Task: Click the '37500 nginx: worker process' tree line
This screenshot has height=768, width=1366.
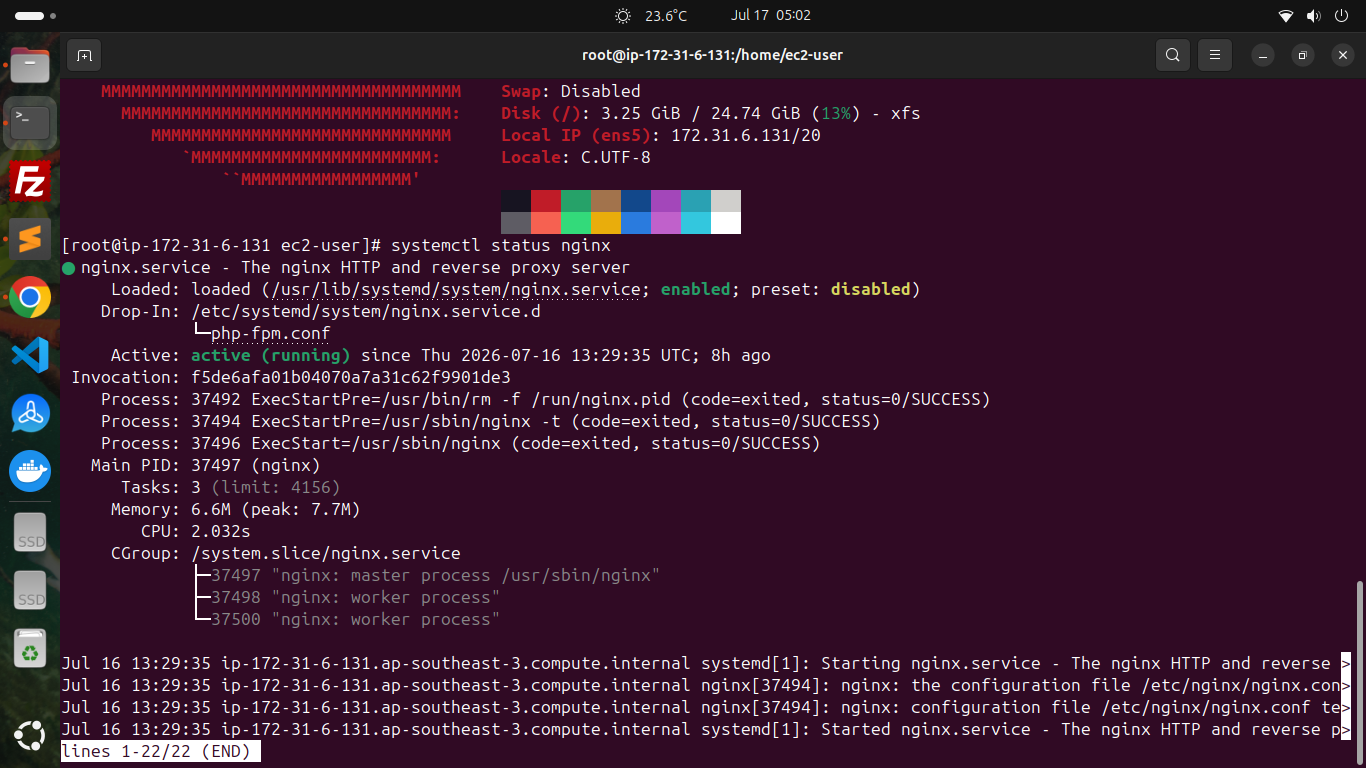Action: 356,619
